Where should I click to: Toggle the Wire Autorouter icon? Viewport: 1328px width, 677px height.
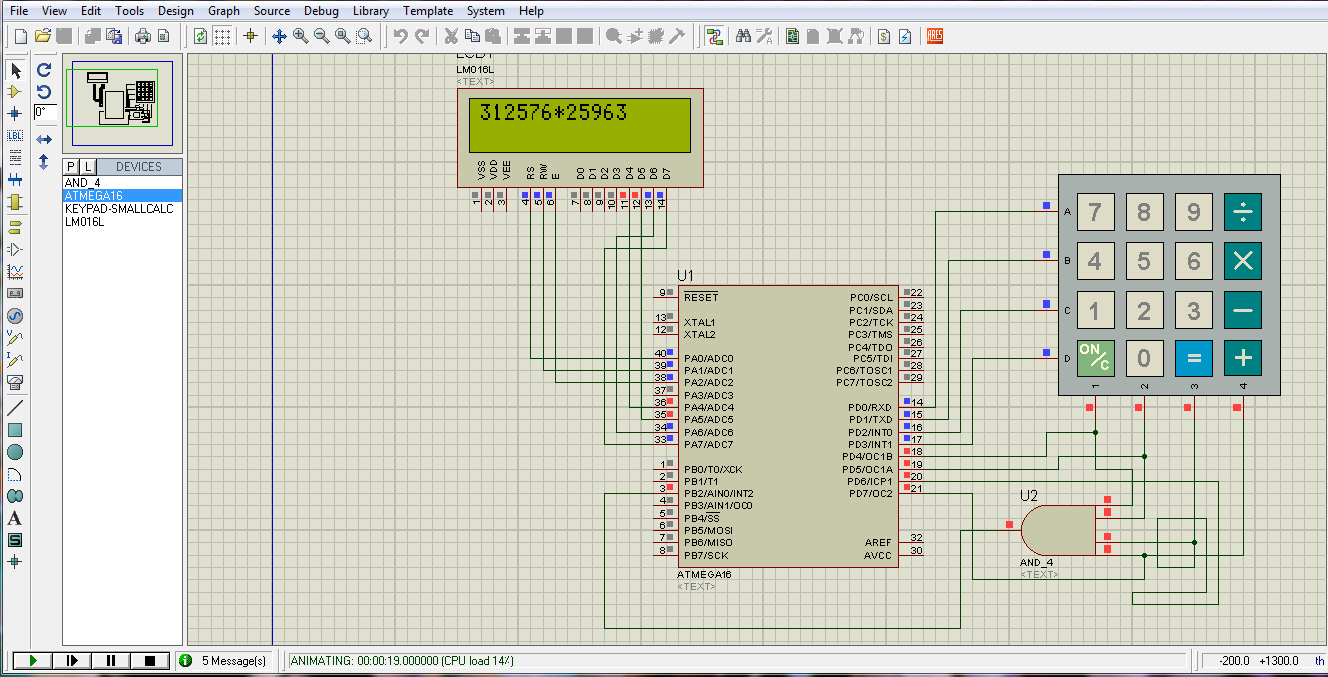coord(714,36)
